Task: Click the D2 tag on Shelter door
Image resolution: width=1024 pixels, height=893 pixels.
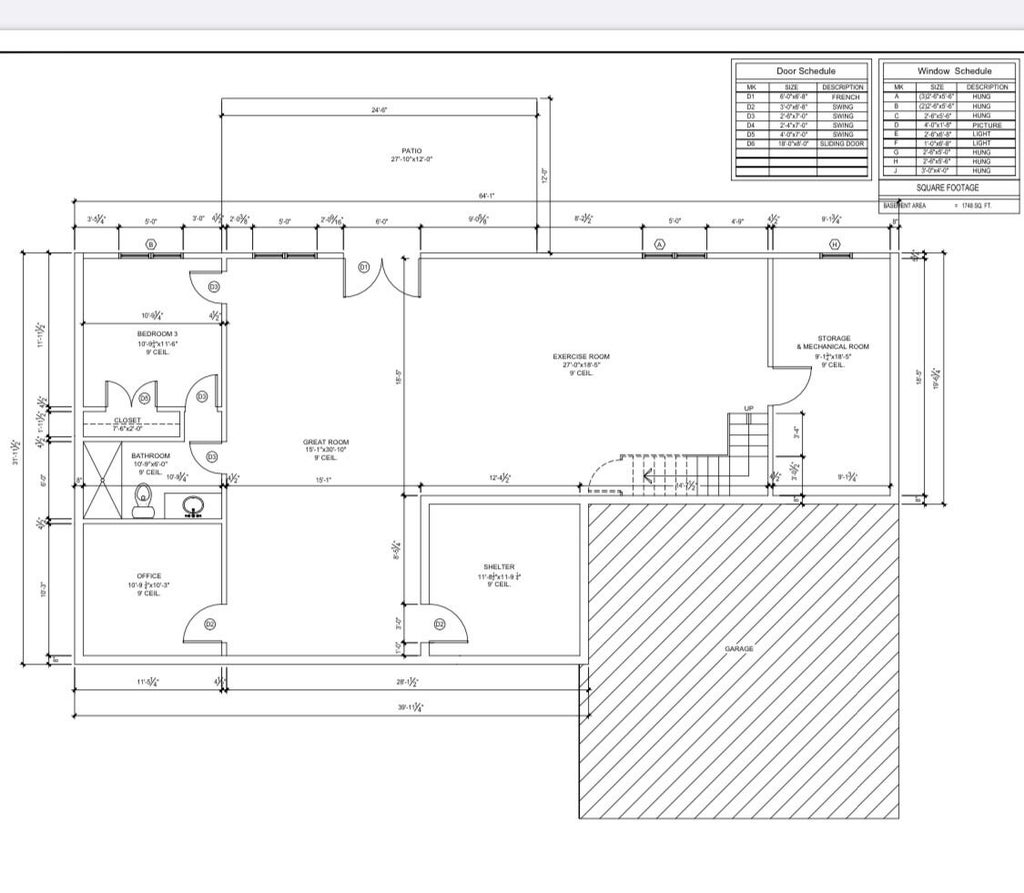Action: click(440, 625)
